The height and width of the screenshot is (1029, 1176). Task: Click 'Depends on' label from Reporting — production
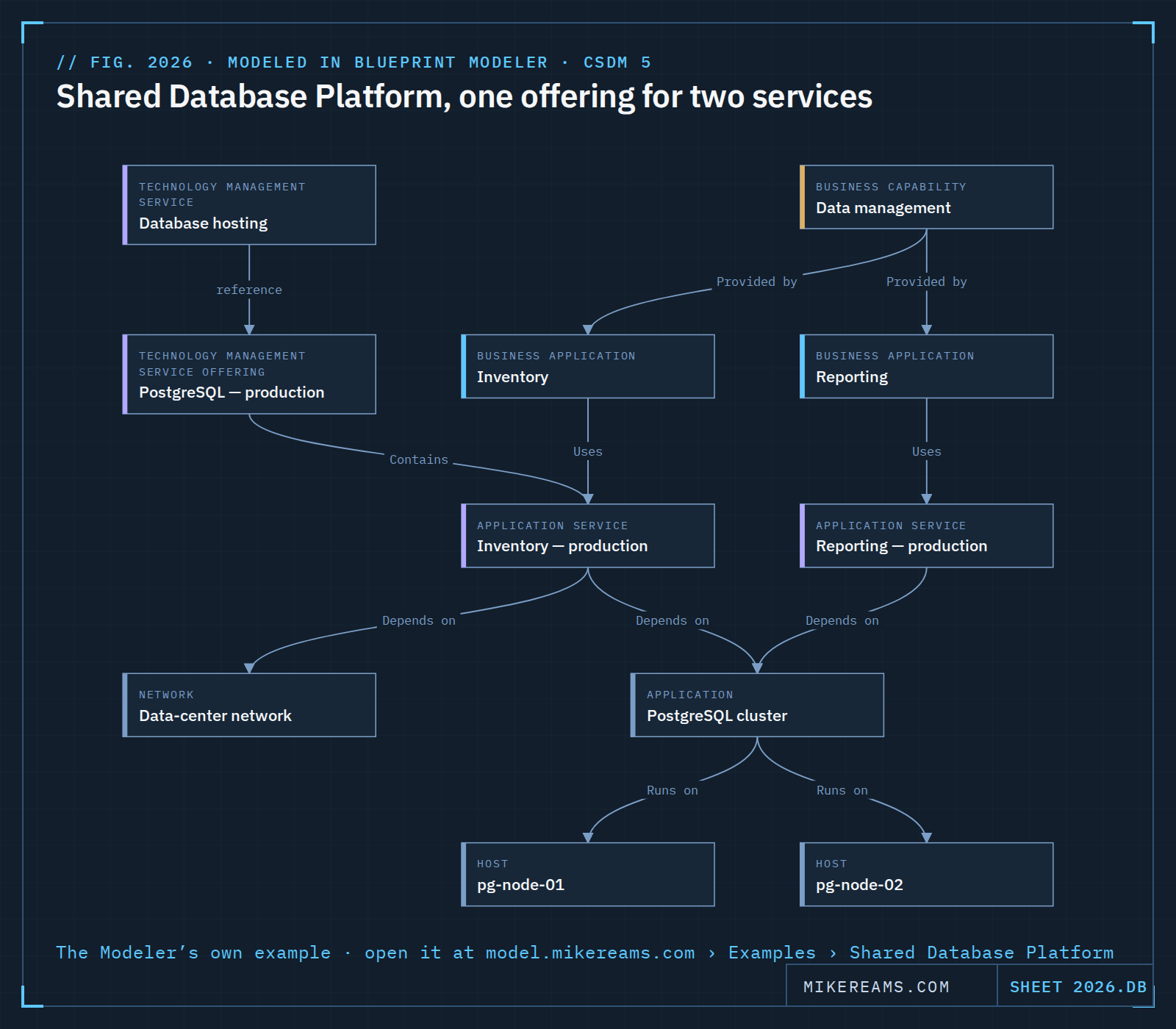[842, 620]
